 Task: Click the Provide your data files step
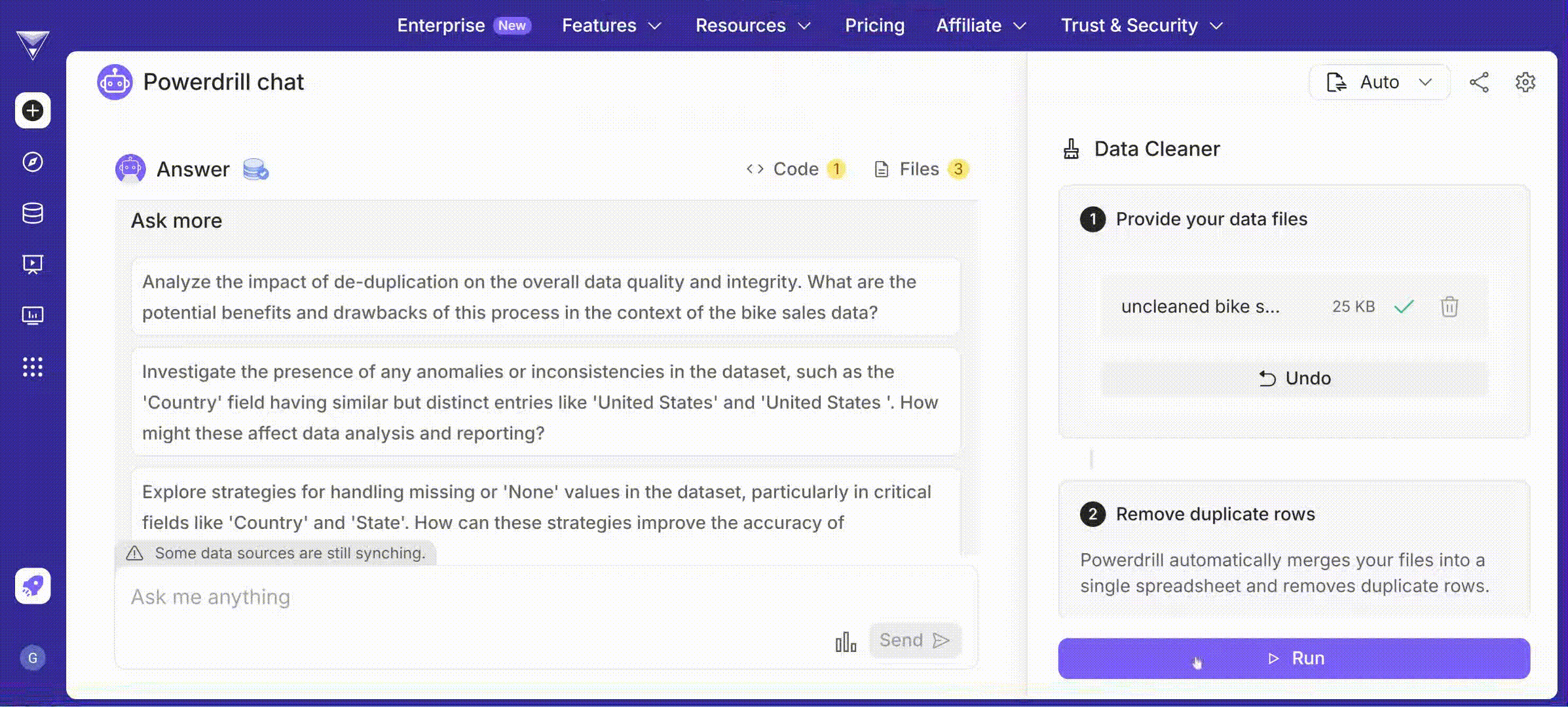pyautogui.click(x=1212, y=219)
